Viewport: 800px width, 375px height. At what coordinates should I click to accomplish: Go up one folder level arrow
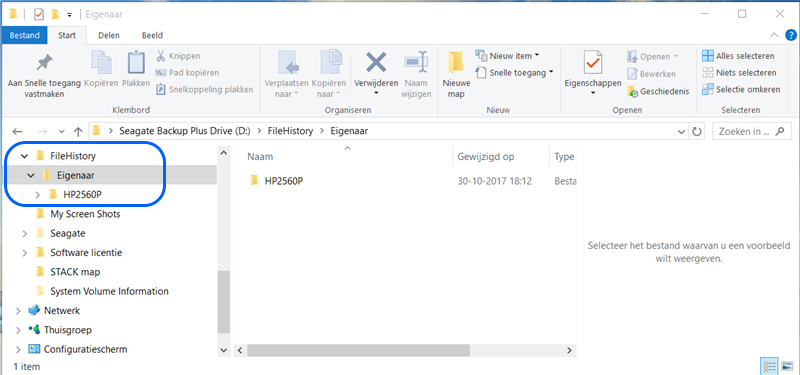(x=78, y=131)
